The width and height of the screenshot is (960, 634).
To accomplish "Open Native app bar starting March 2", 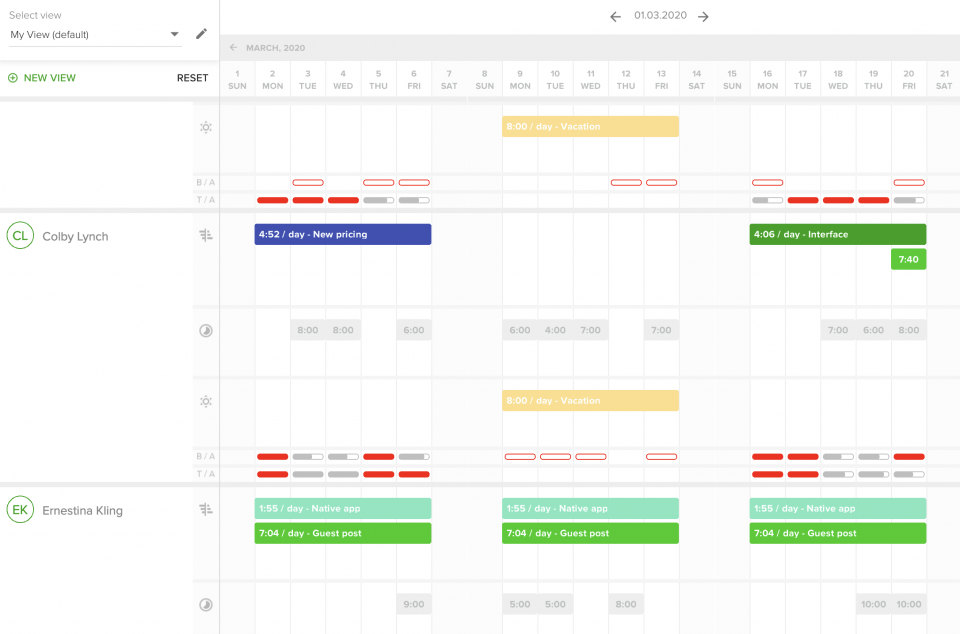I will [x=343, y=509].
